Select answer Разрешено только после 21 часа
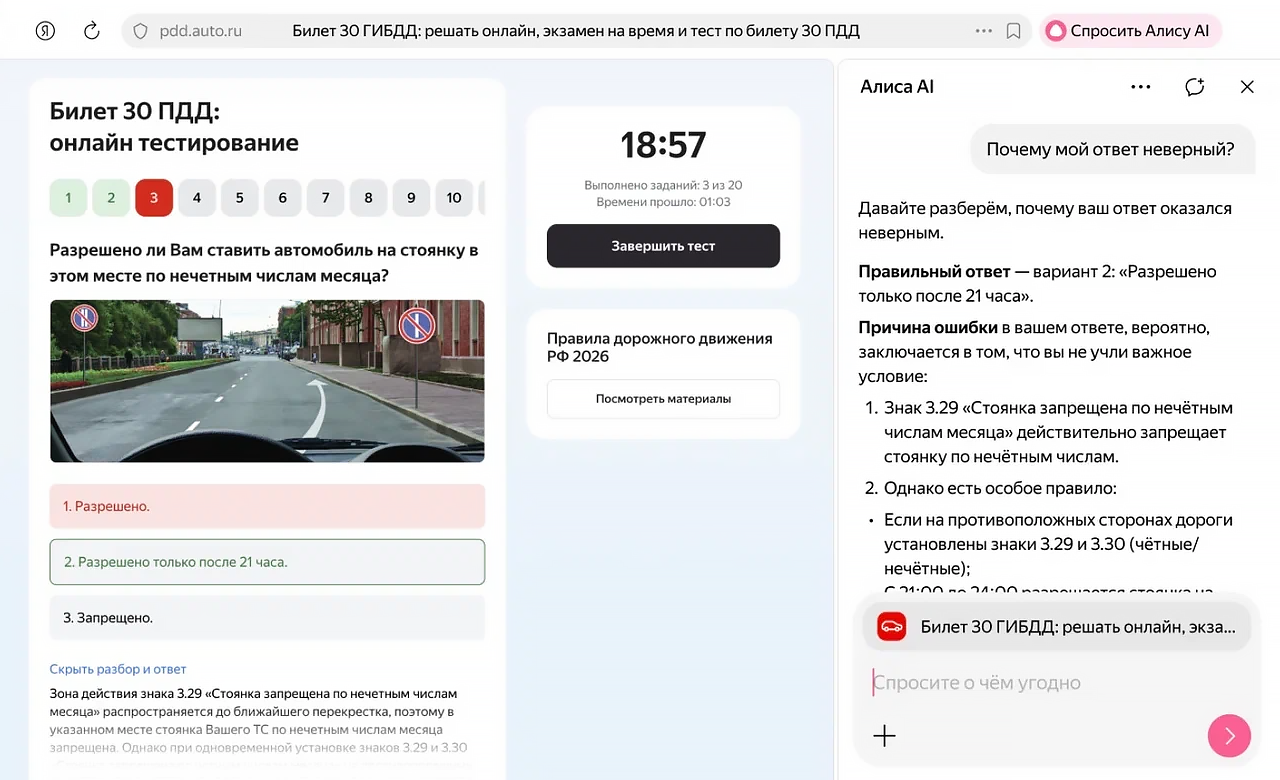Image resolution: width=1280 pixels, height=780 pixels. click(x=267, y=562)
